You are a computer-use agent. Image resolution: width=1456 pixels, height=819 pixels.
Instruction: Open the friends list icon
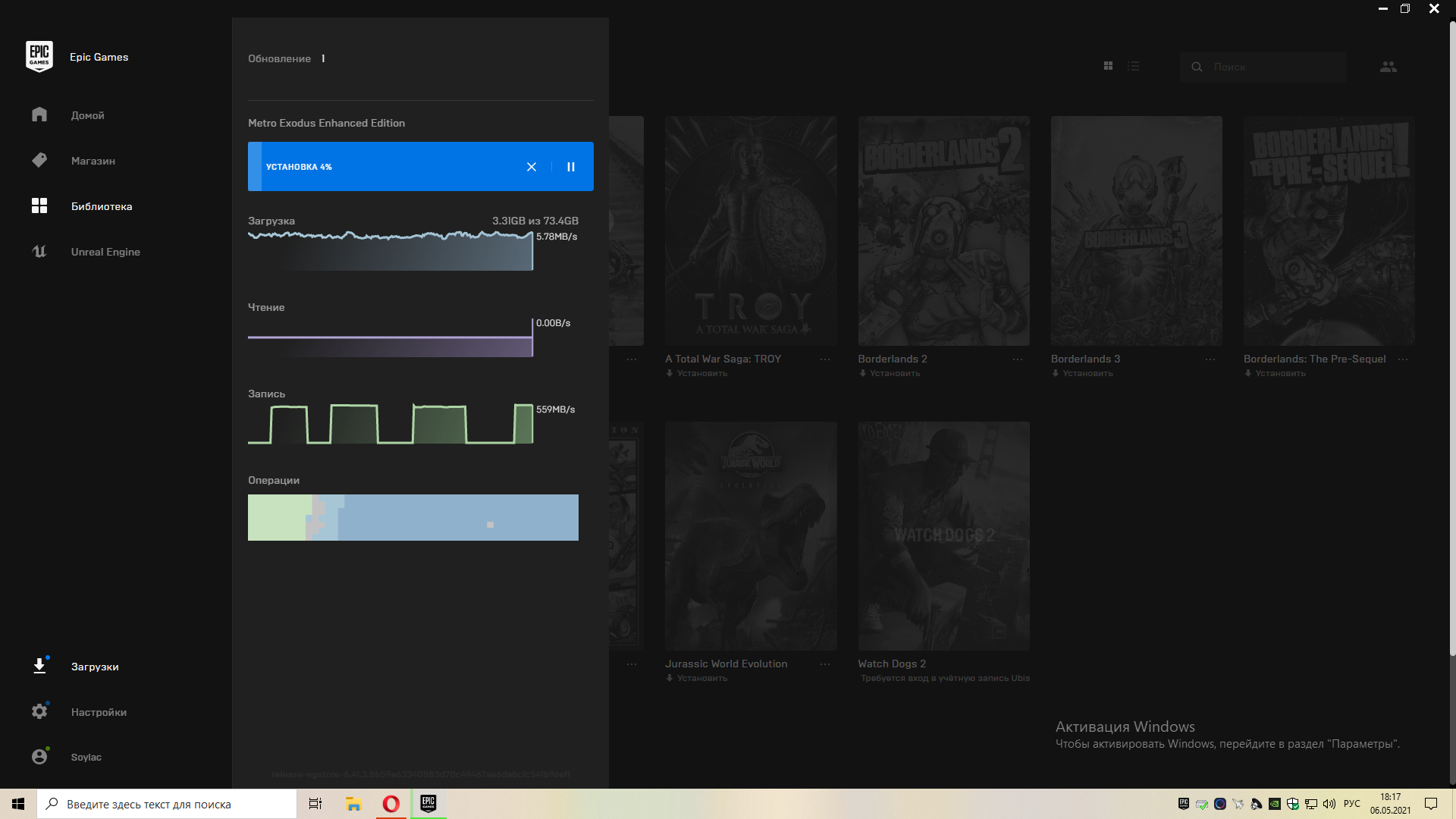[1388, 67]
